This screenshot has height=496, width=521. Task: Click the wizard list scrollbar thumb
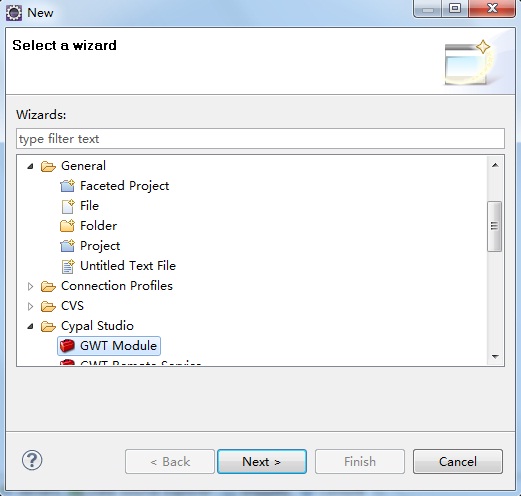point(494,226)
